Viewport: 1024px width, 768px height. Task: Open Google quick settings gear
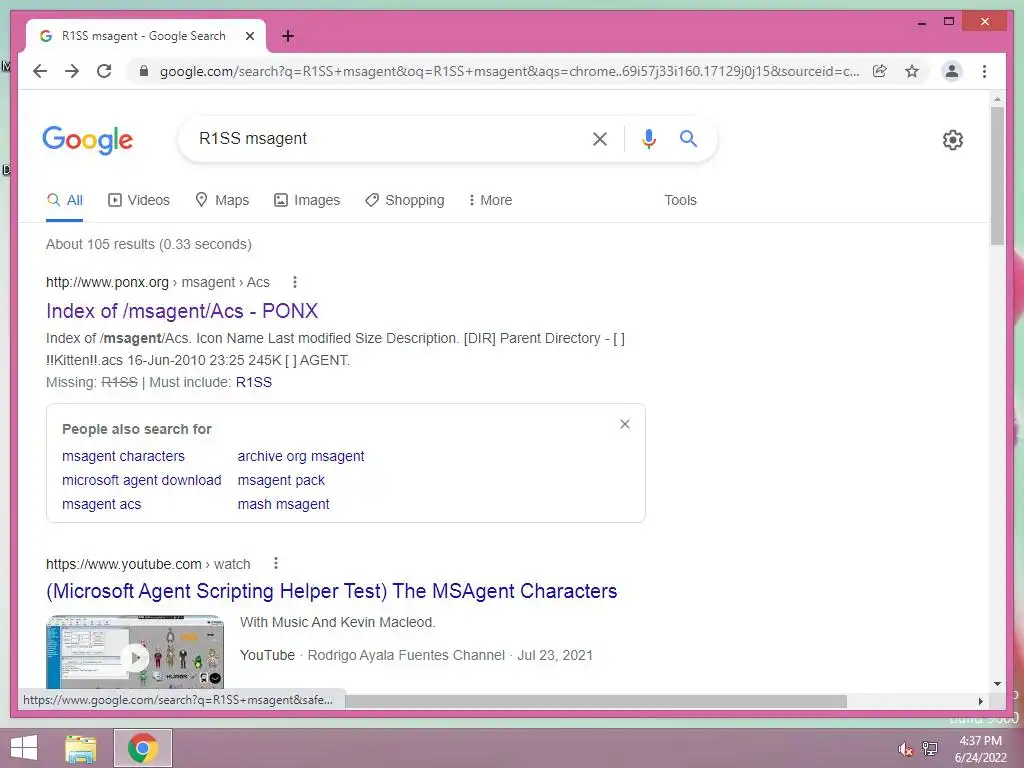(953, 140)
